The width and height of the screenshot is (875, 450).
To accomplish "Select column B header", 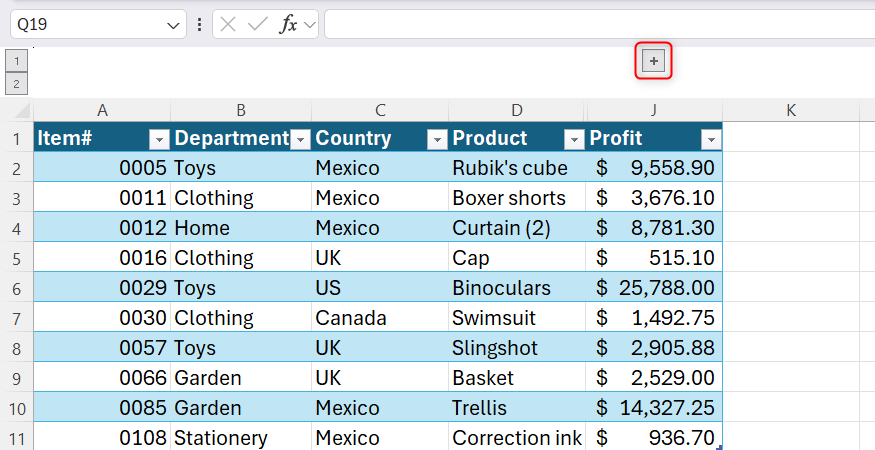I will 241,110.
